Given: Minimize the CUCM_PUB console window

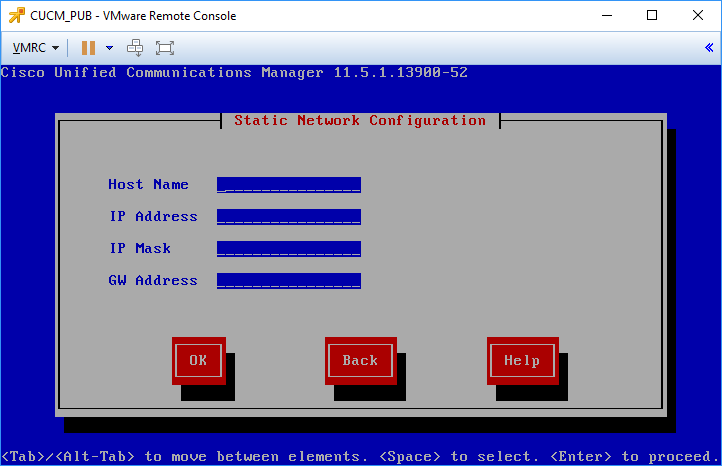Looking at the screenshot, I should [607, 15].
